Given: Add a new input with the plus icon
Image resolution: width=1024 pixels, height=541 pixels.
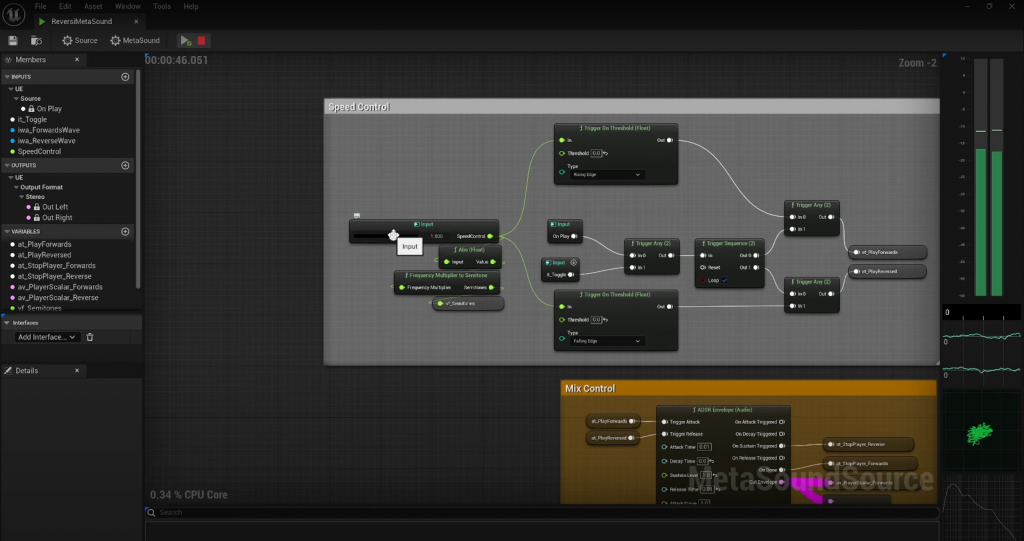Looking at the screenshot, I should click(125, 76).
